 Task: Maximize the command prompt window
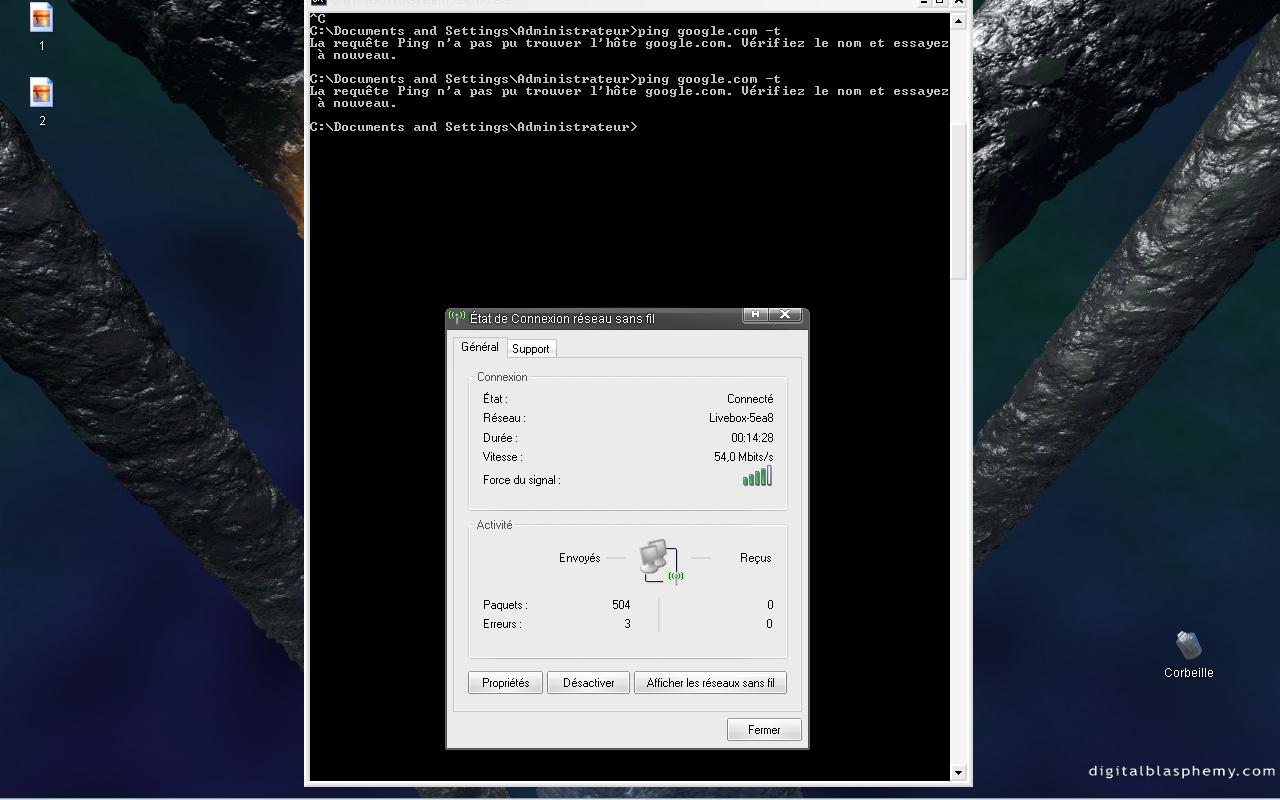[x=940, y=2]
